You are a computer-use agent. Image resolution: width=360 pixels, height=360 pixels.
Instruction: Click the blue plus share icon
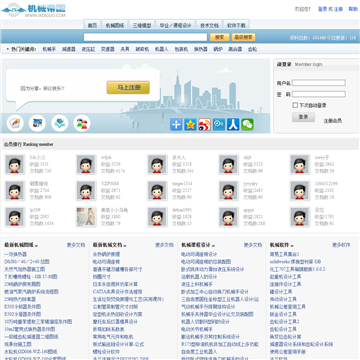(176, 124)
